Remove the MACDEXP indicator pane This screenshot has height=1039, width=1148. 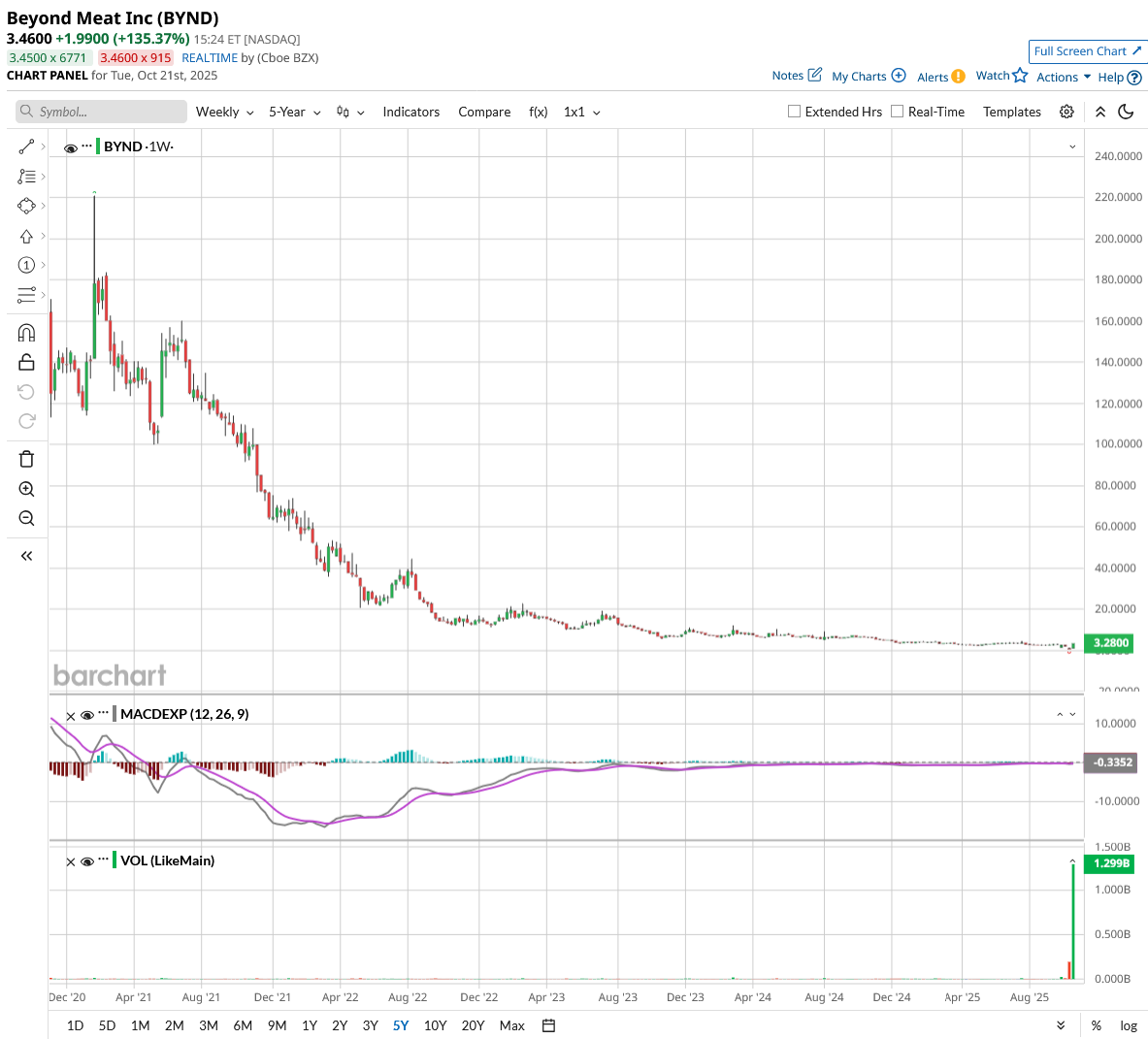(70, 716)
